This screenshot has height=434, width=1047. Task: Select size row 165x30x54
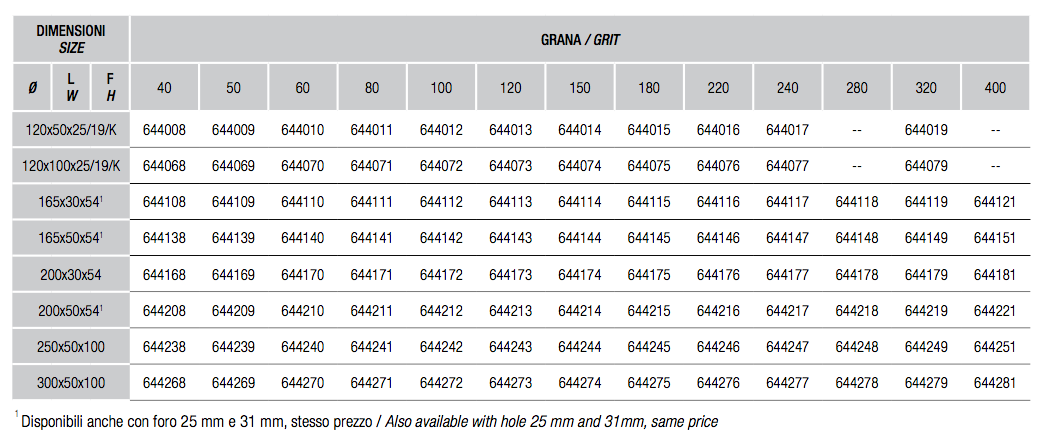[71, 202]
